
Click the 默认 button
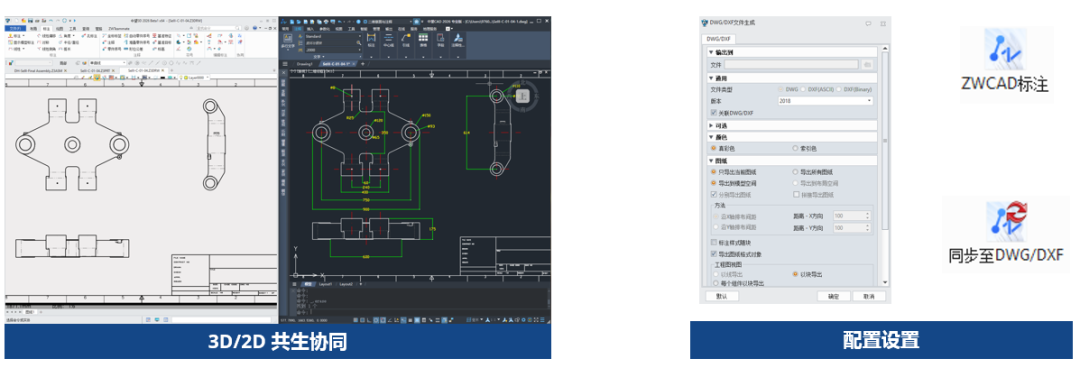coord(722,296)
